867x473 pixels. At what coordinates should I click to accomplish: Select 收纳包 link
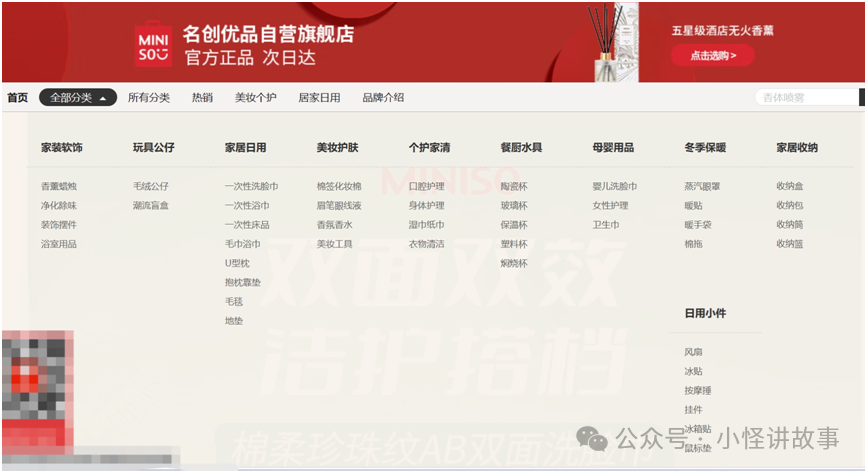(790, 205)
